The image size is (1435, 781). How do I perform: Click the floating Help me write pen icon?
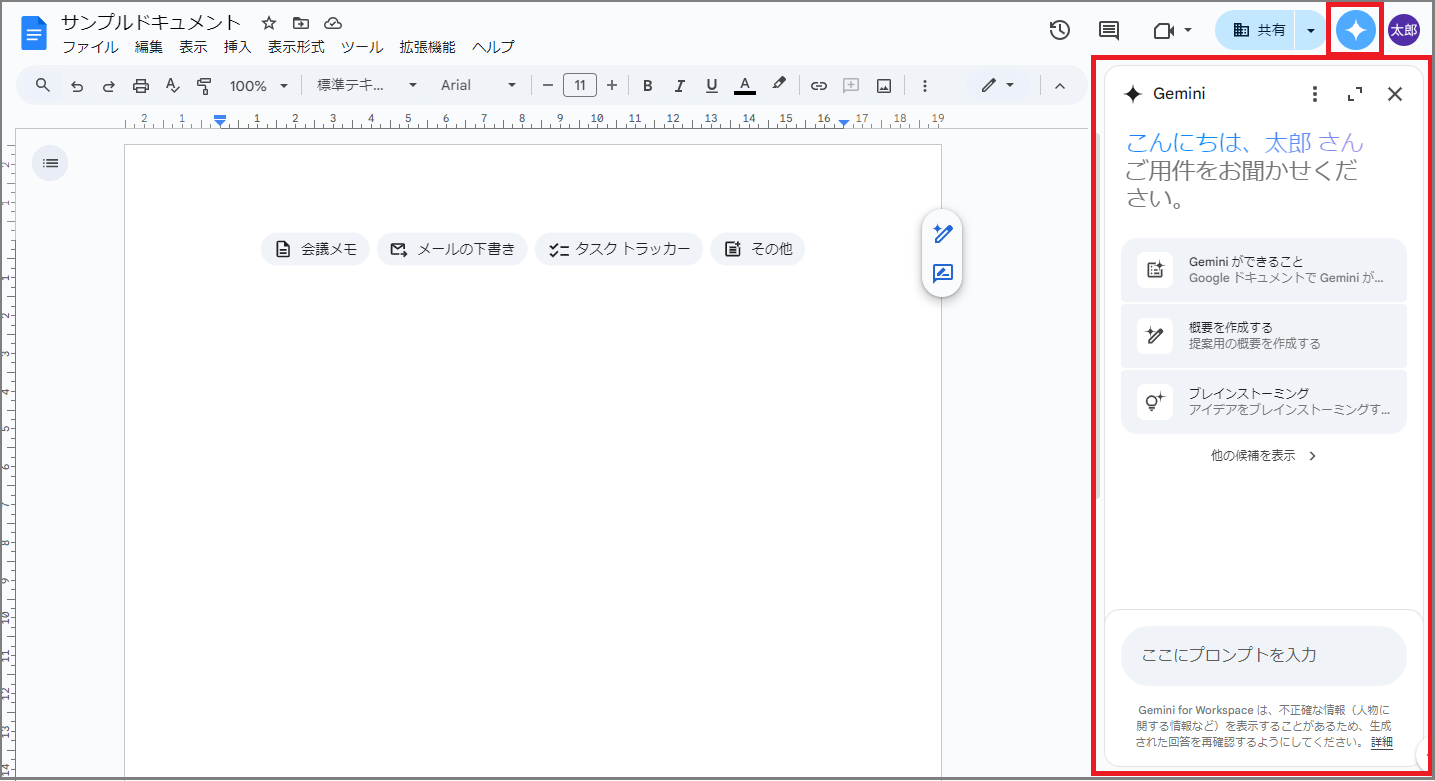(942, 234)
